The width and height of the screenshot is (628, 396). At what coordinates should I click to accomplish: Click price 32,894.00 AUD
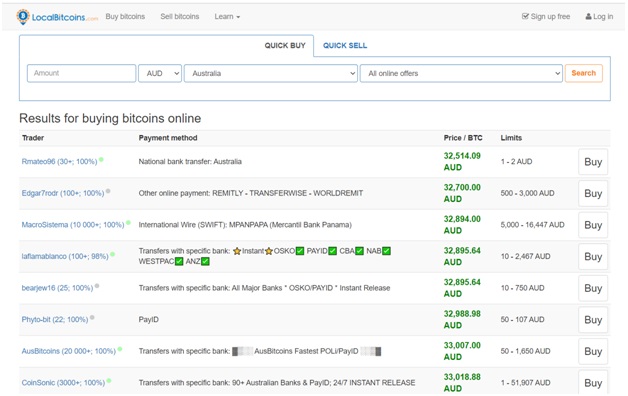462,225
